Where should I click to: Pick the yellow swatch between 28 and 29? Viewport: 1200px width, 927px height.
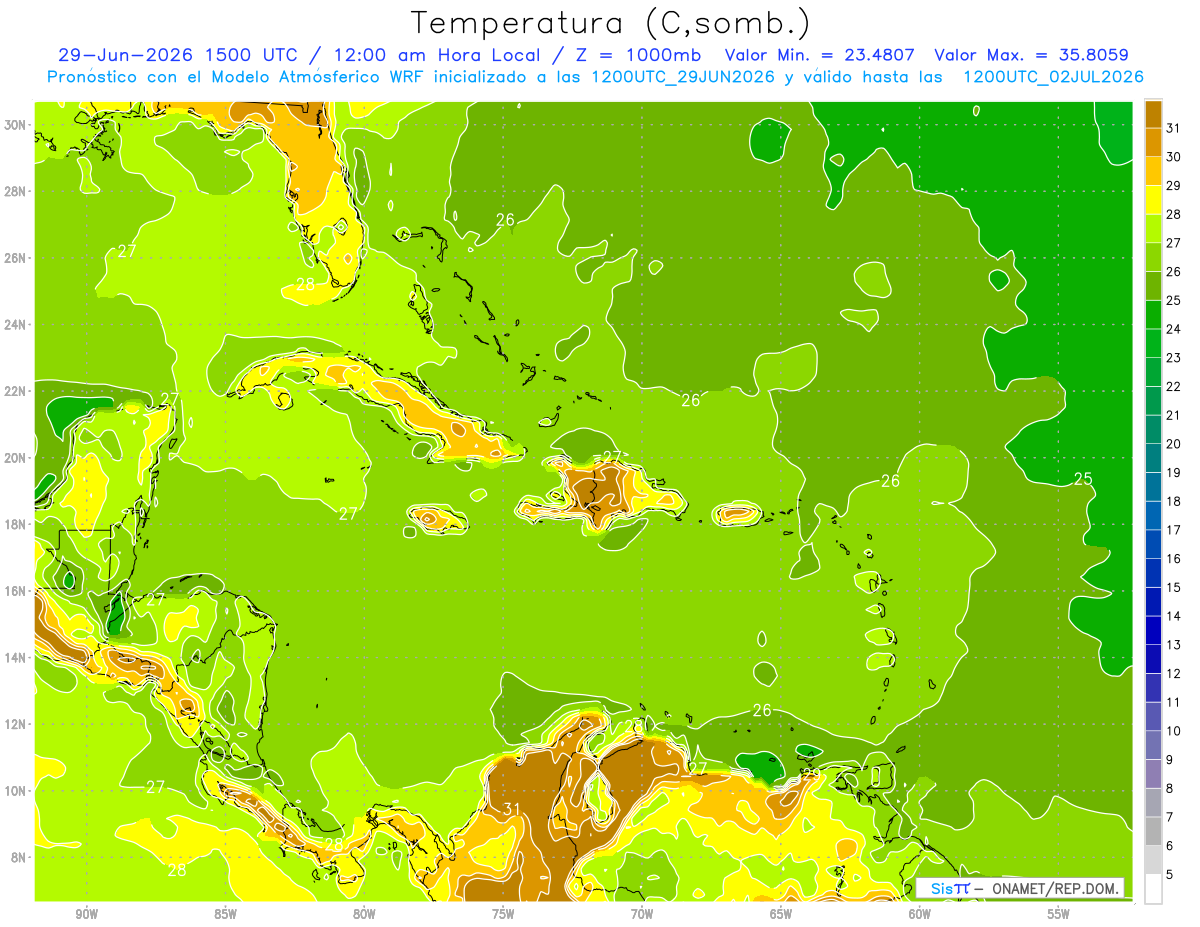click(x=1153, y=198)
